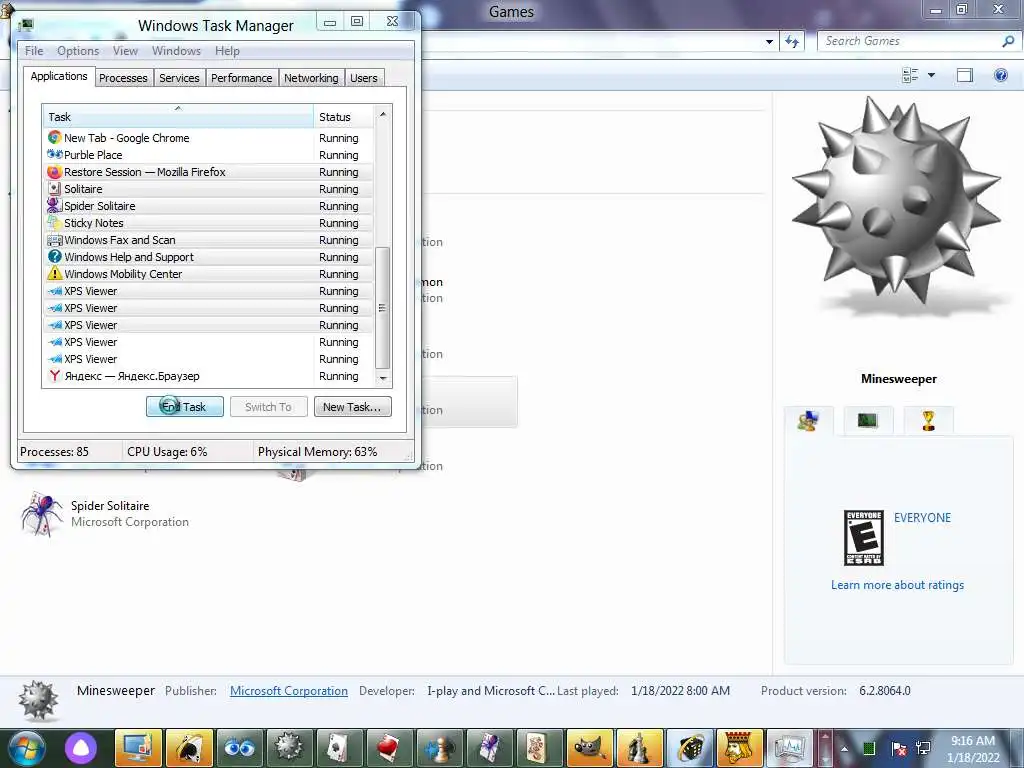This screenshot has width=1024, height=768.
Task: Focus the Search Games input field
Action: click(x=911, y=41)
